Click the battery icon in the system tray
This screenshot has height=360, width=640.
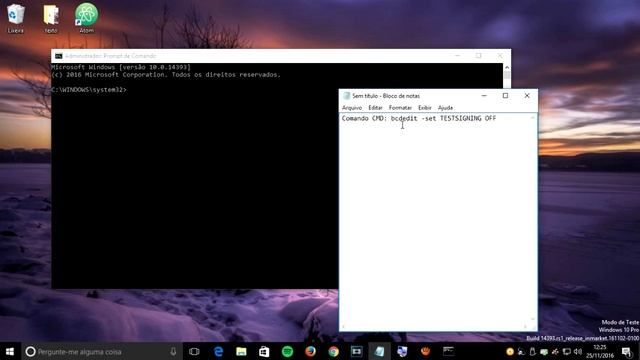(x=533, y=351)
